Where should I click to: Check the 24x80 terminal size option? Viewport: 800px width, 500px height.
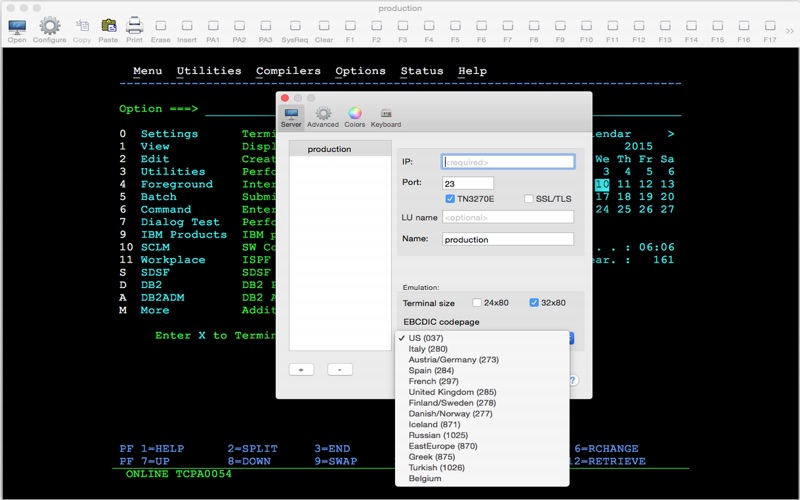pos(477,302)
